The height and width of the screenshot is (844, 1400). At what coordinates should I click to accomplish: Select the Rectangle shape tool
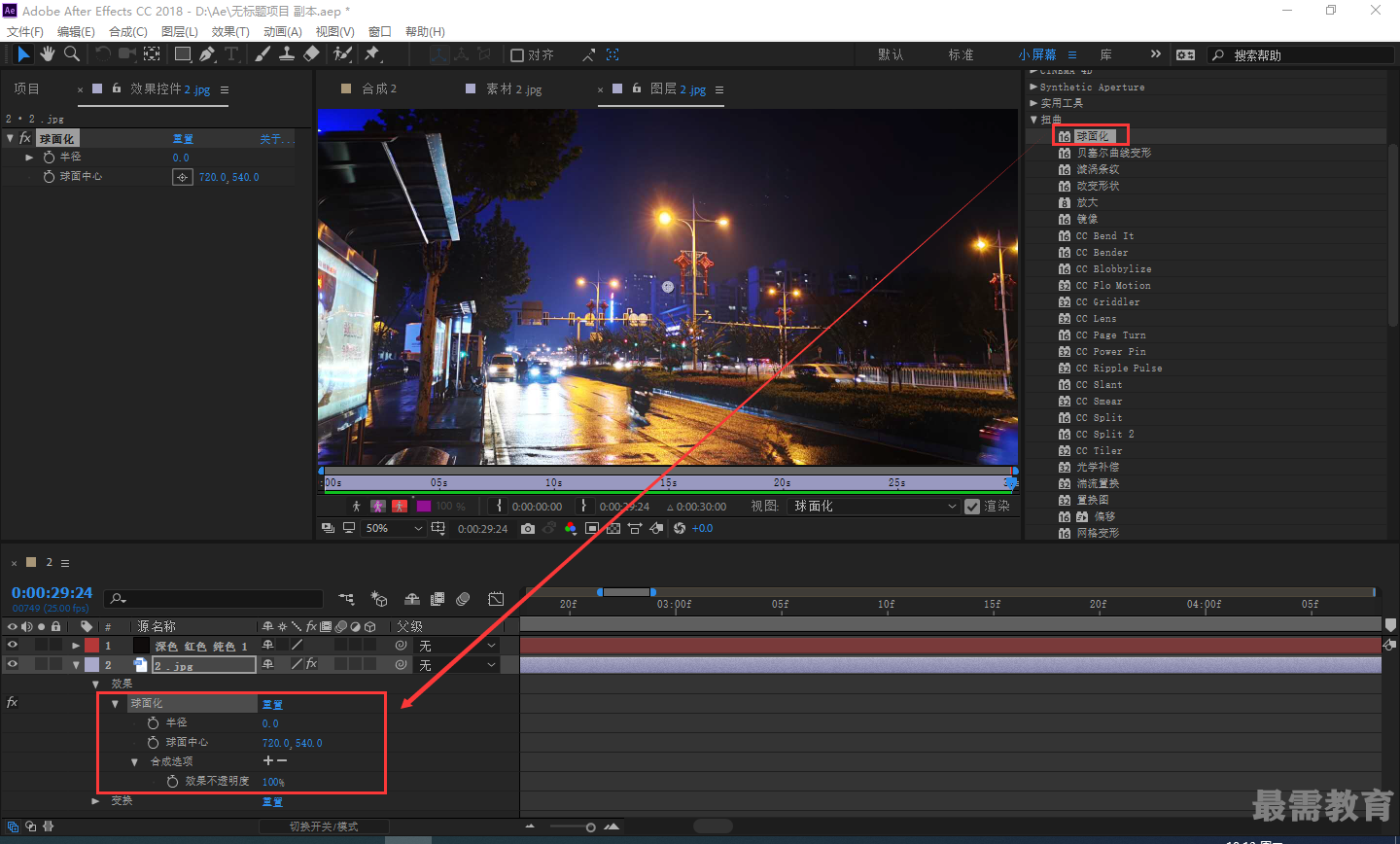pyautogui.click(x=182, y=54)
